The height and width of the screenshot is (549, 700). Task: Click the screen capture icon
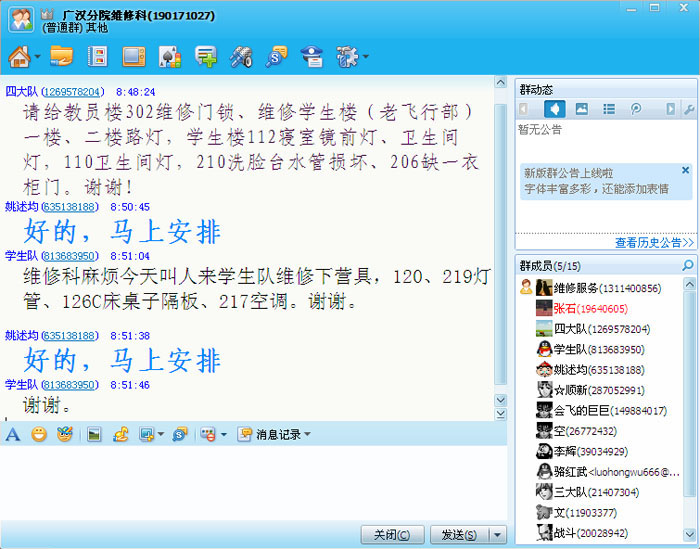[x=147, y=434]
